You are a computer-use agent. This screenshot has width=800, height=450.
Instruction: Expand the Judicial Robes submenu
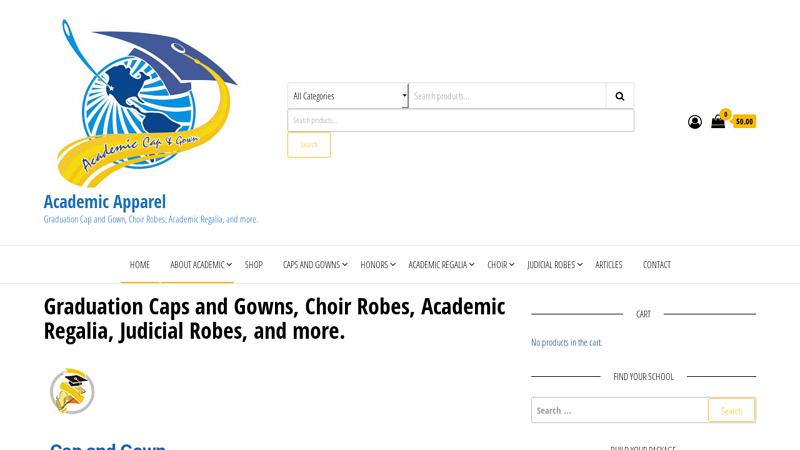click(x=580, y=265)
